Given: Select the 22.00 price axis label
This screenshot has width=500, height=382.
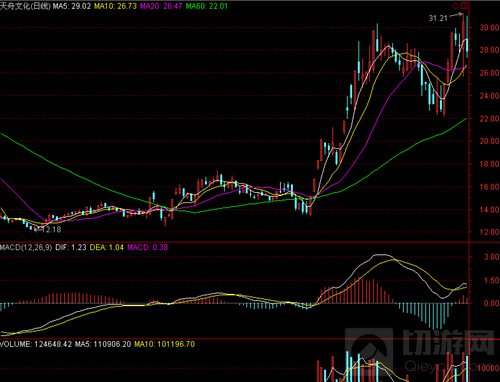Looking at the screenshot, I should click(489, 119).
